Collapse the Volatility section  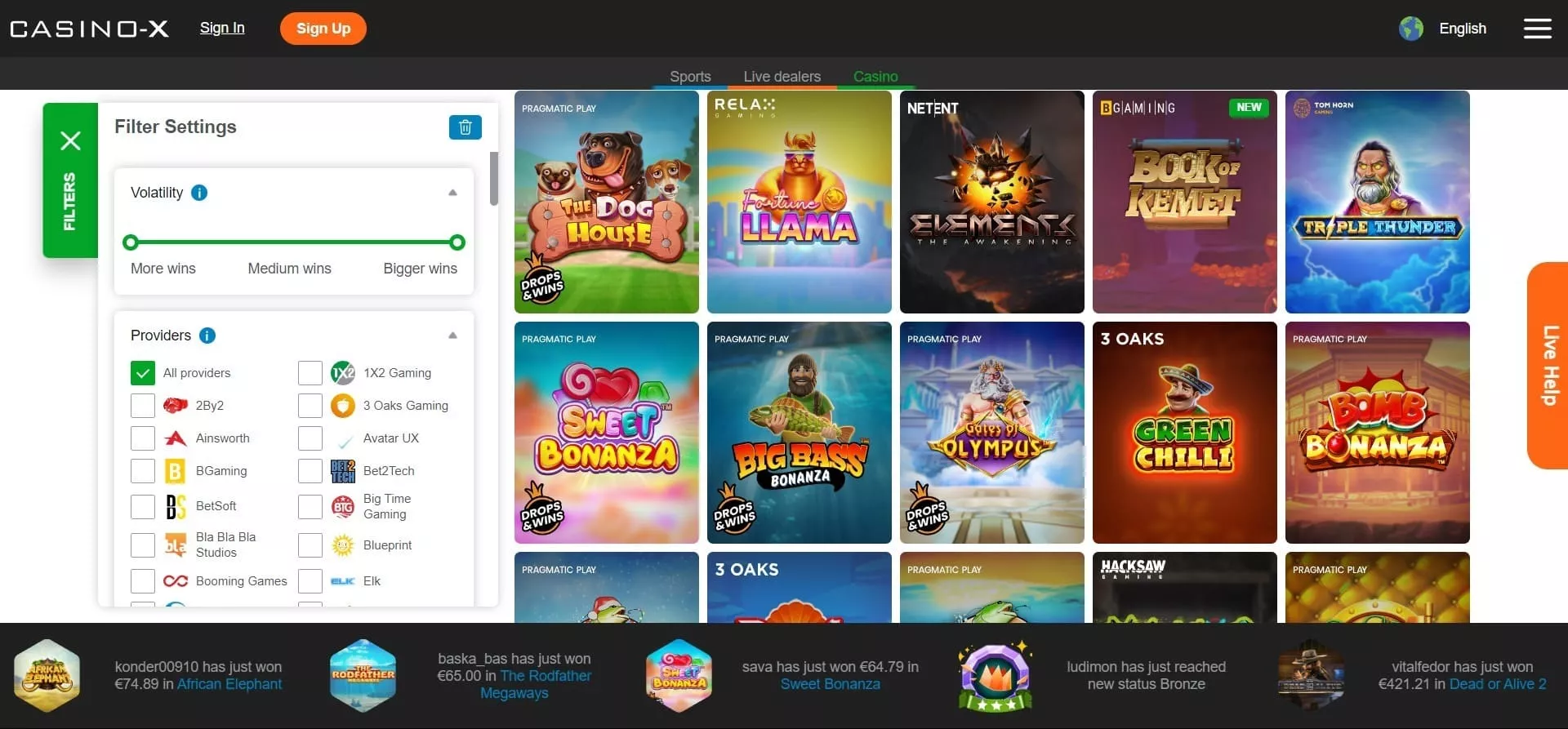[x=452, y=193]
